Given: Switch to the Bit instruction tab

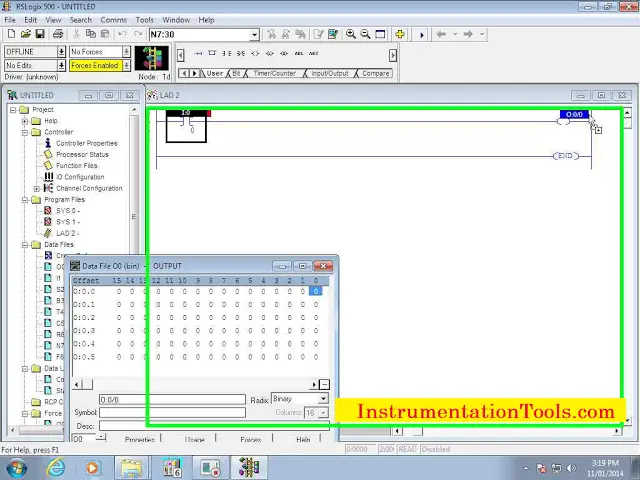Looking at the screenshot, I should click(236, 73).
